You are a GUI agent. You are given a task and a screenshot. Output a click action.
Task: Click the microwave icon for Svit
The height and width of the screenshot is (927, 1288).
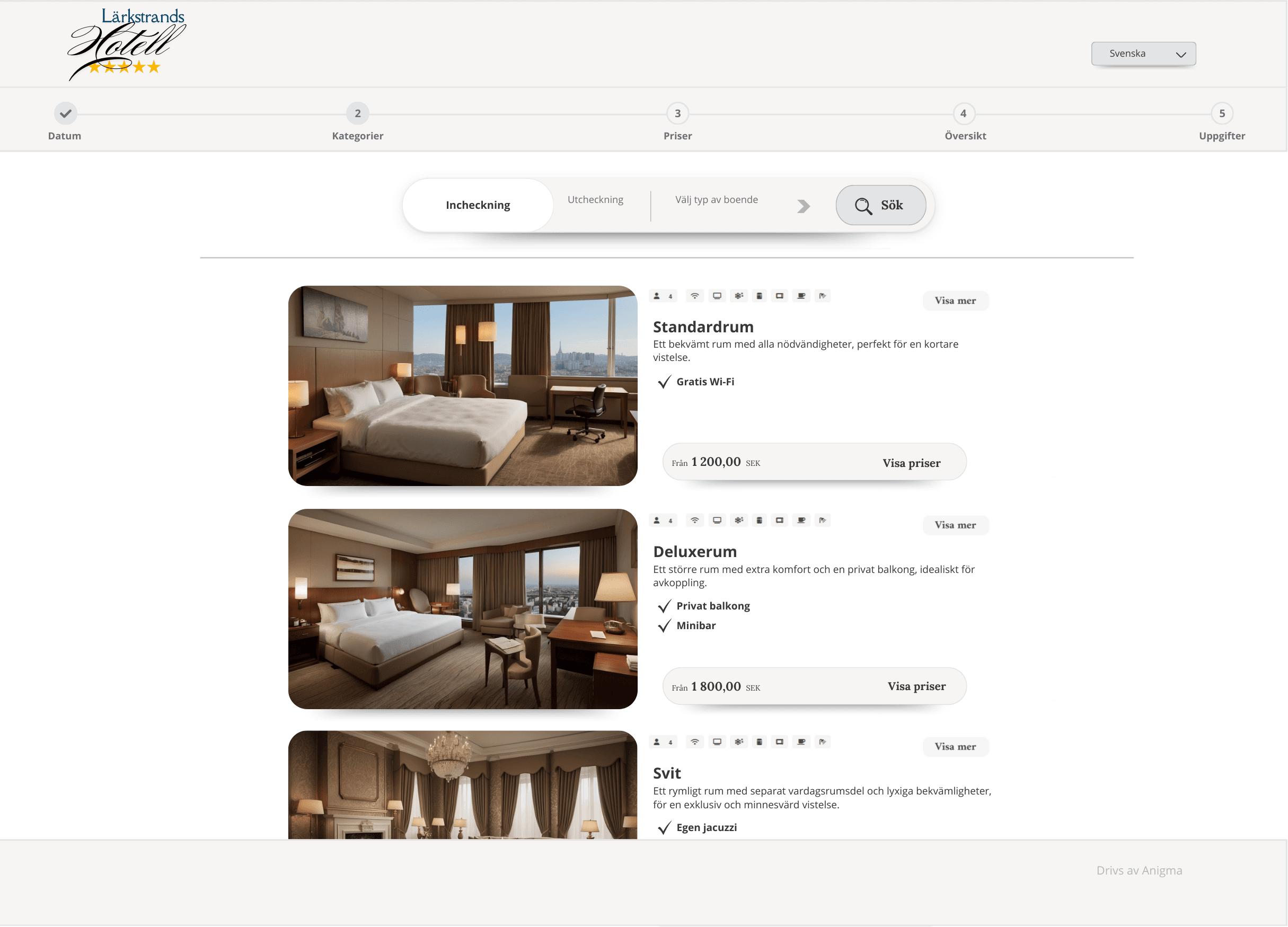tap(780, 742)
